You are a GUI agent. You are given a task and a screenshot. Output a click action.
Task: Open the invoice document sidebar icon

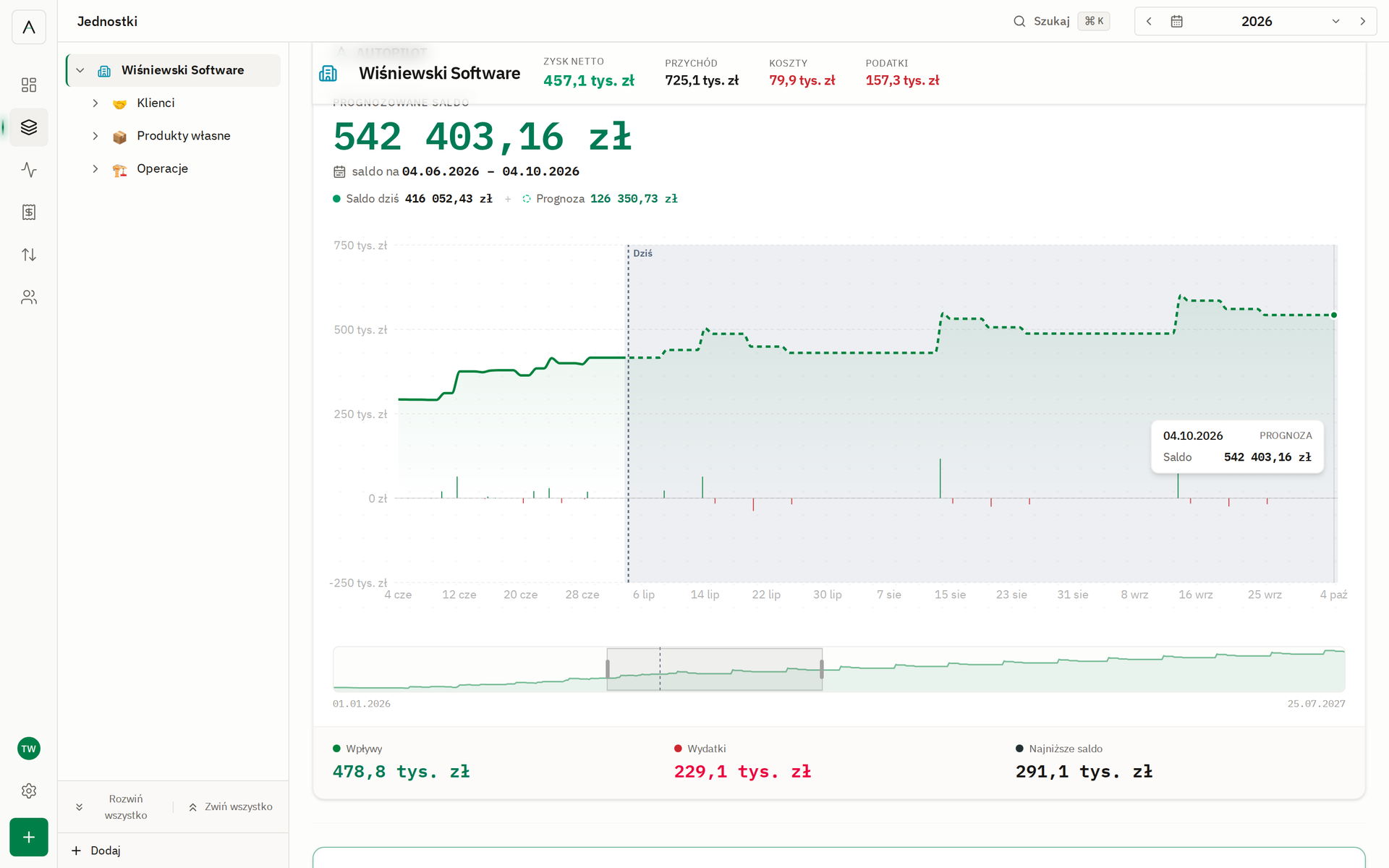(x=29, y=212)
